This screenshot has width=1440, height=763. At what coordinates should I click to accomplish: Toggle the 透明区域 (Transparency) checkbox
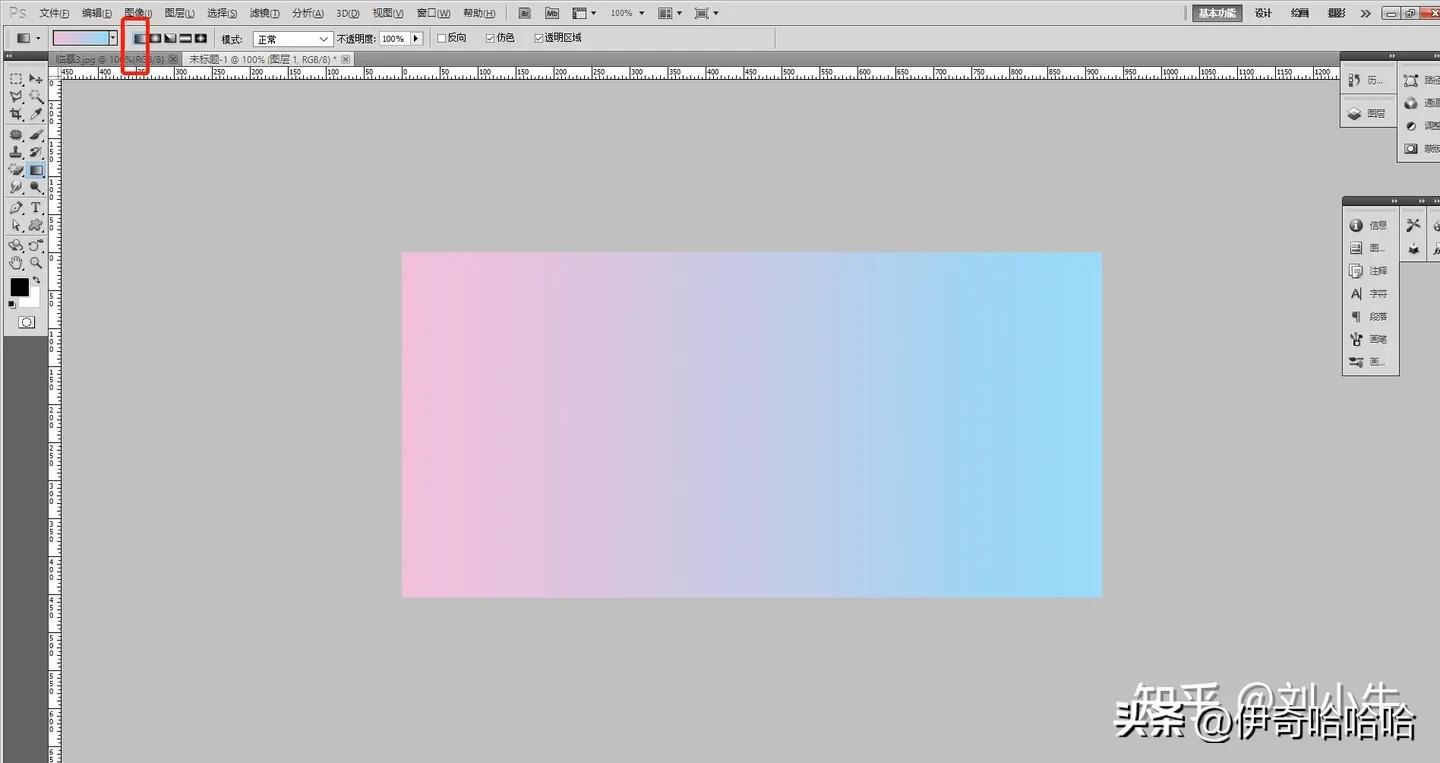539,38
